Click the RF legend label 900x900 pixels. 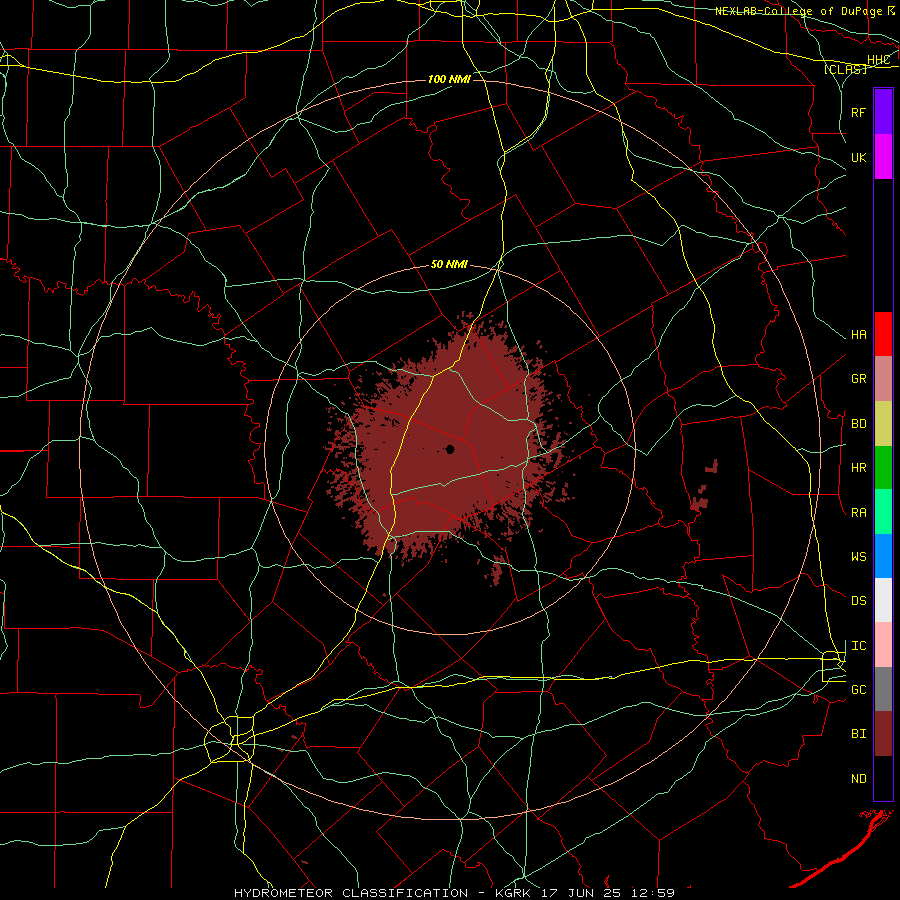coord(859,112)
